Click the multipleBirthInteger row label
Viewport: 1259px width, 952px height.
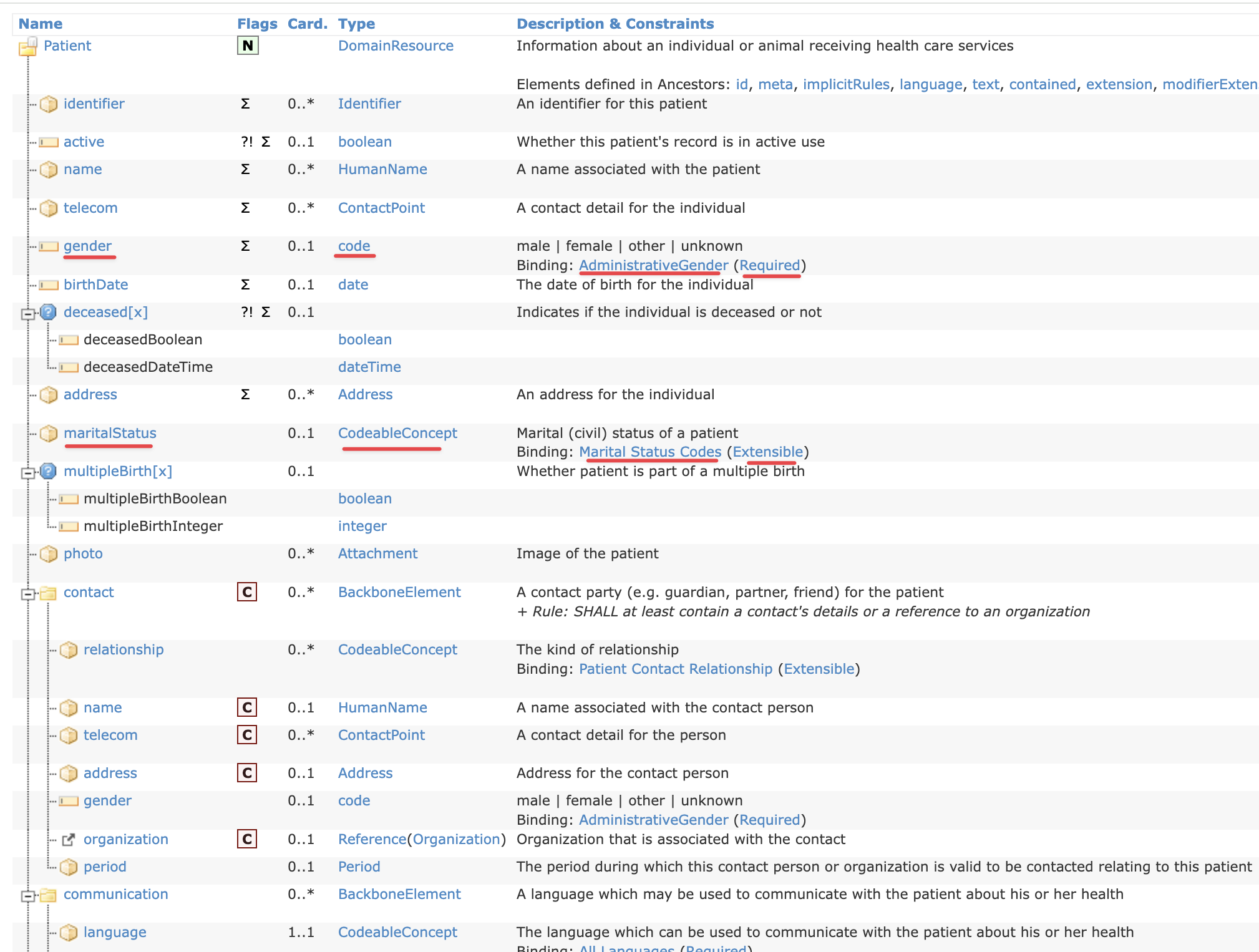[153, 526]
